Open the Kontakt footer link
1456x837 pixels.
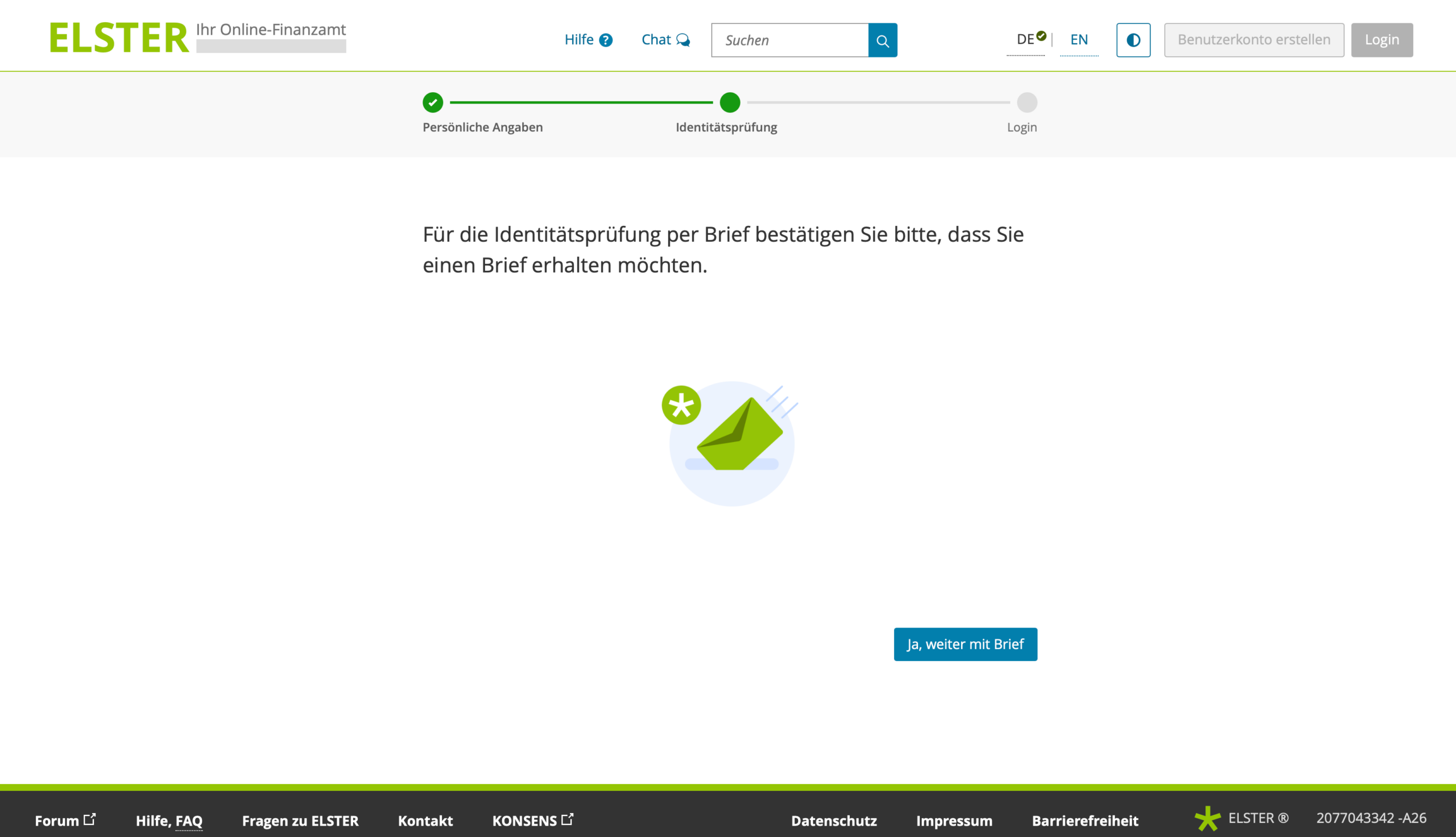point(425,820)
